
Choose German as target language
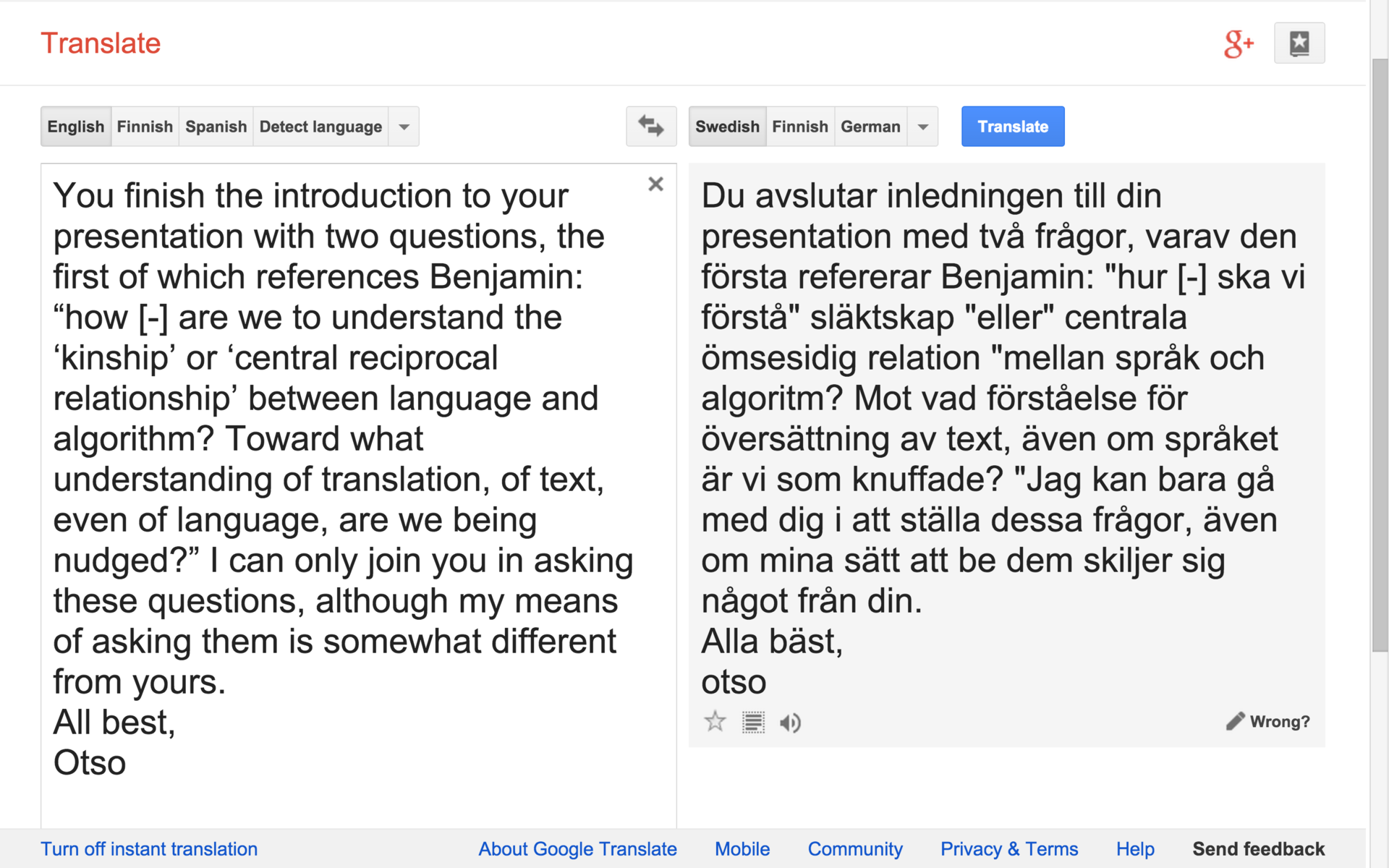(x=870, y=127)
